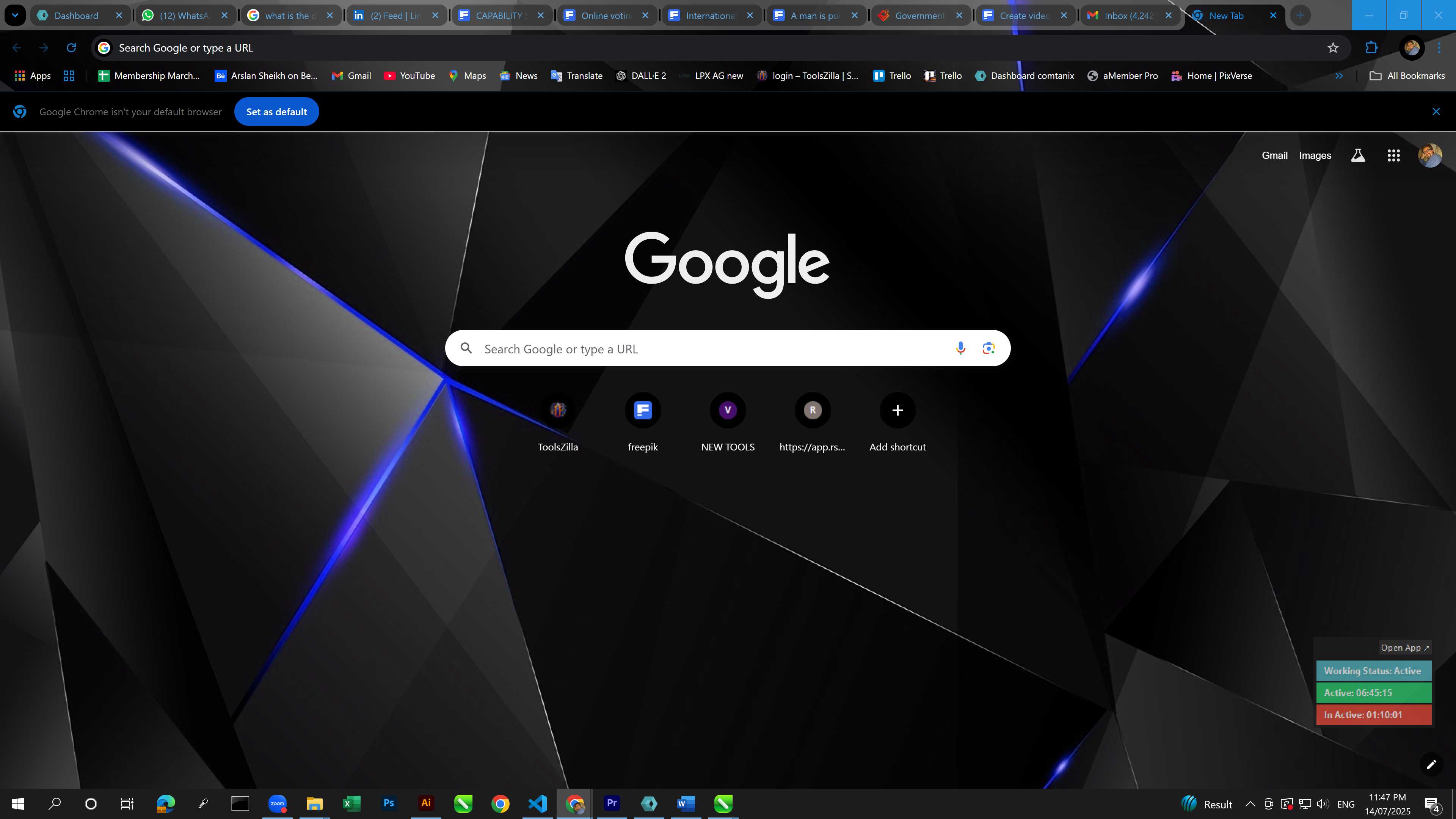Open Membership March bookmark
Screen dimensions: 1456x819
pyautogui.click(x=149, y=76)
